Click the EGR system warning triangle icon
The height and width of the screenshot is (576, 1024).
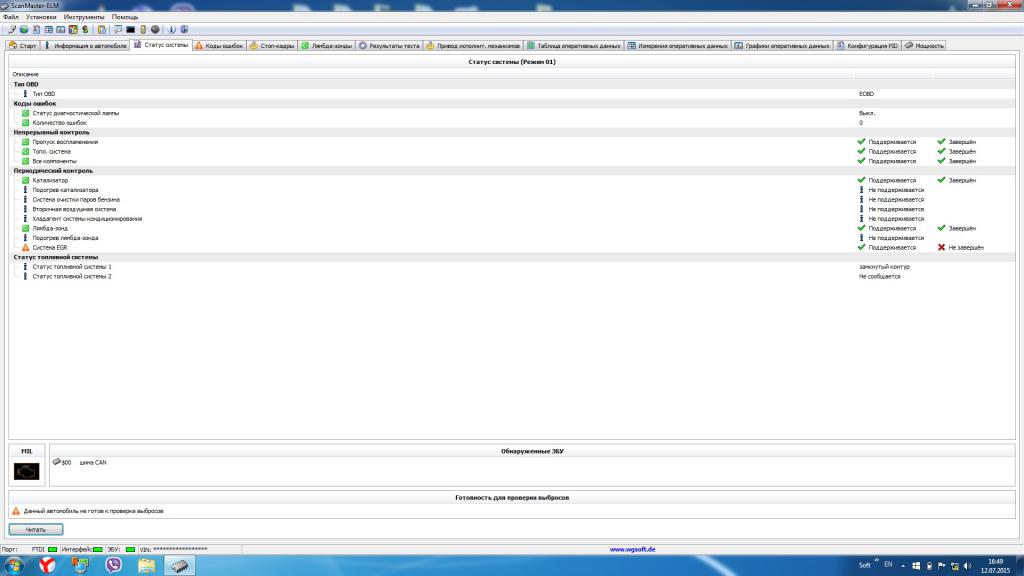click(26, 247)
